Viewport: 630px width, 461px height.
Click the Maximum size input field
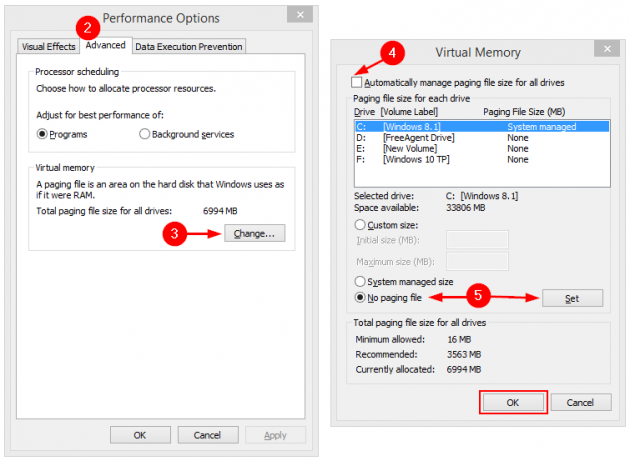point(476,261)
